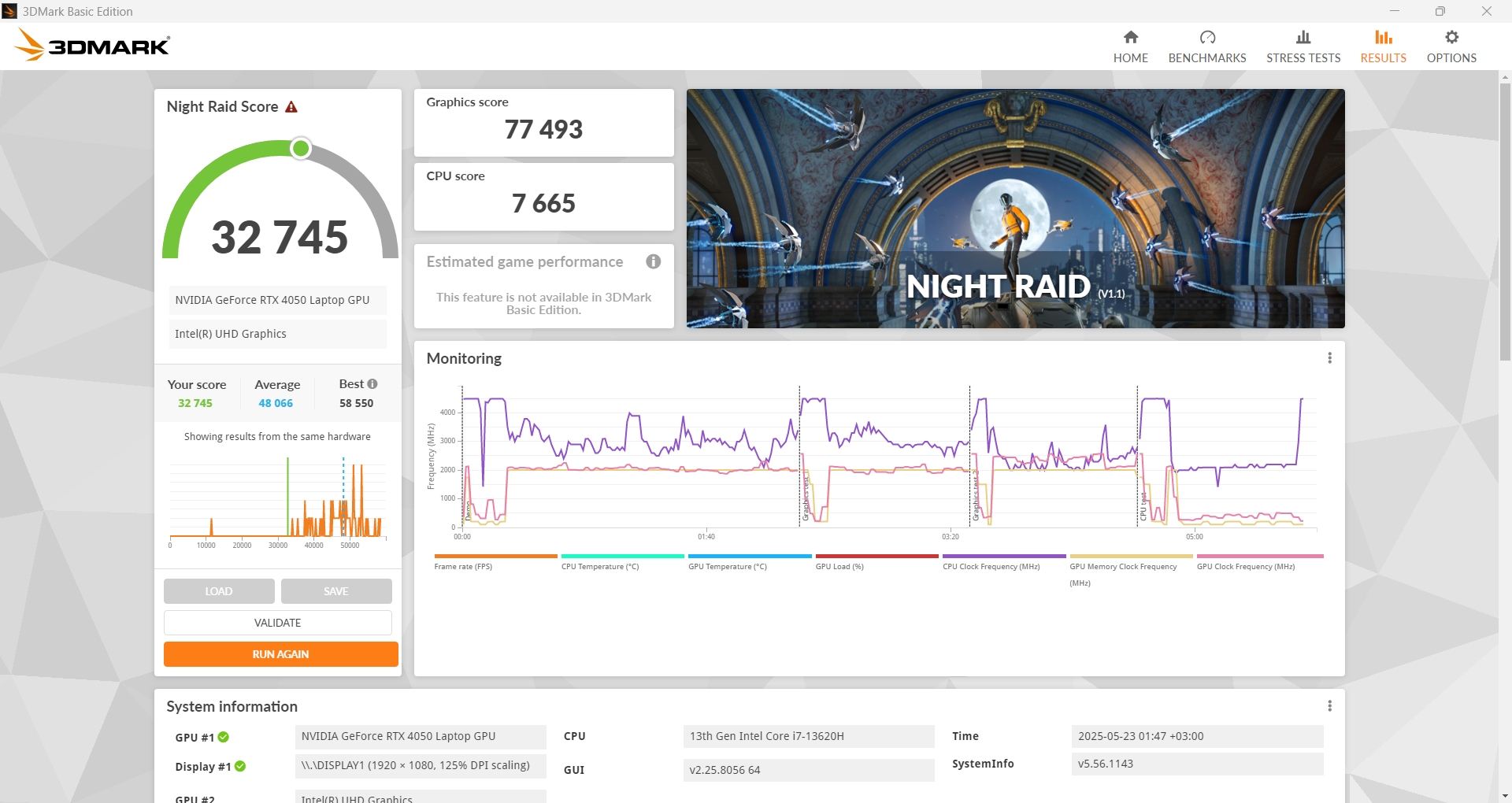Click the NVIDIA GeForce RTX 4050 field under score
The height and width of the screenshot is (803, 1512).
click(278, 300)
